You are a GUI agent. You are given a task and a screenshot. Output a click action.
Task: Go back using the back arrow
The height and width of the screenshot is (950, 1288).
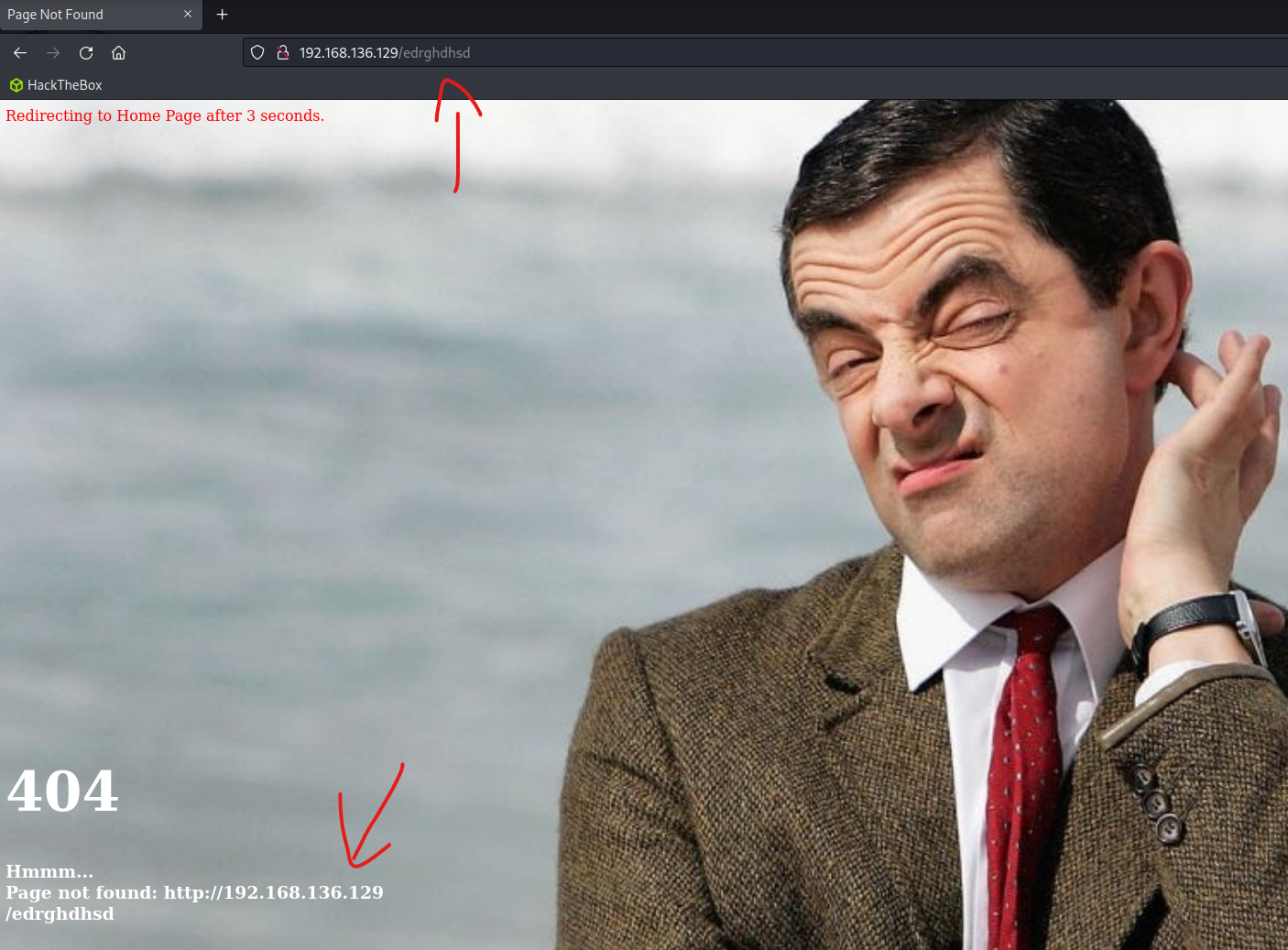(20, 52)
